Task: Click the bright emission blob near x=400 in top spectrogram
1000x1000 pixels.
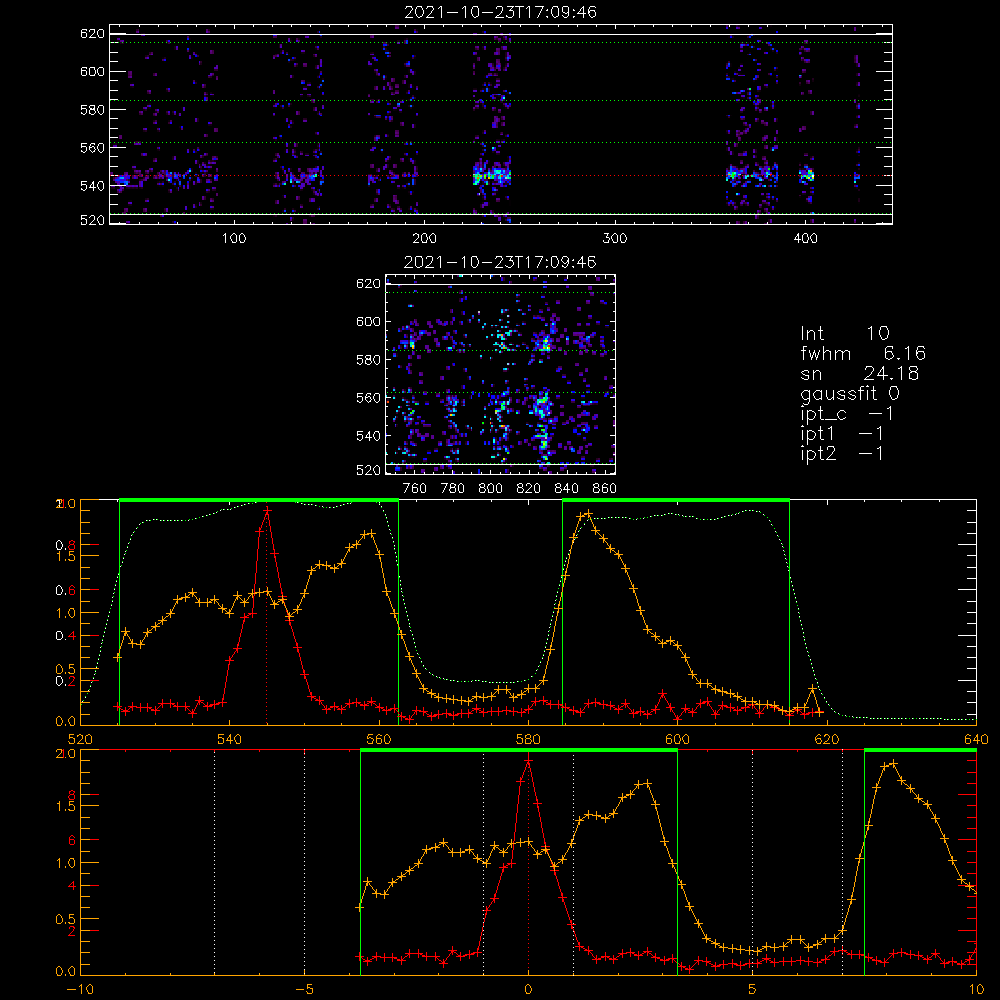Action: (x=807, y=174)
